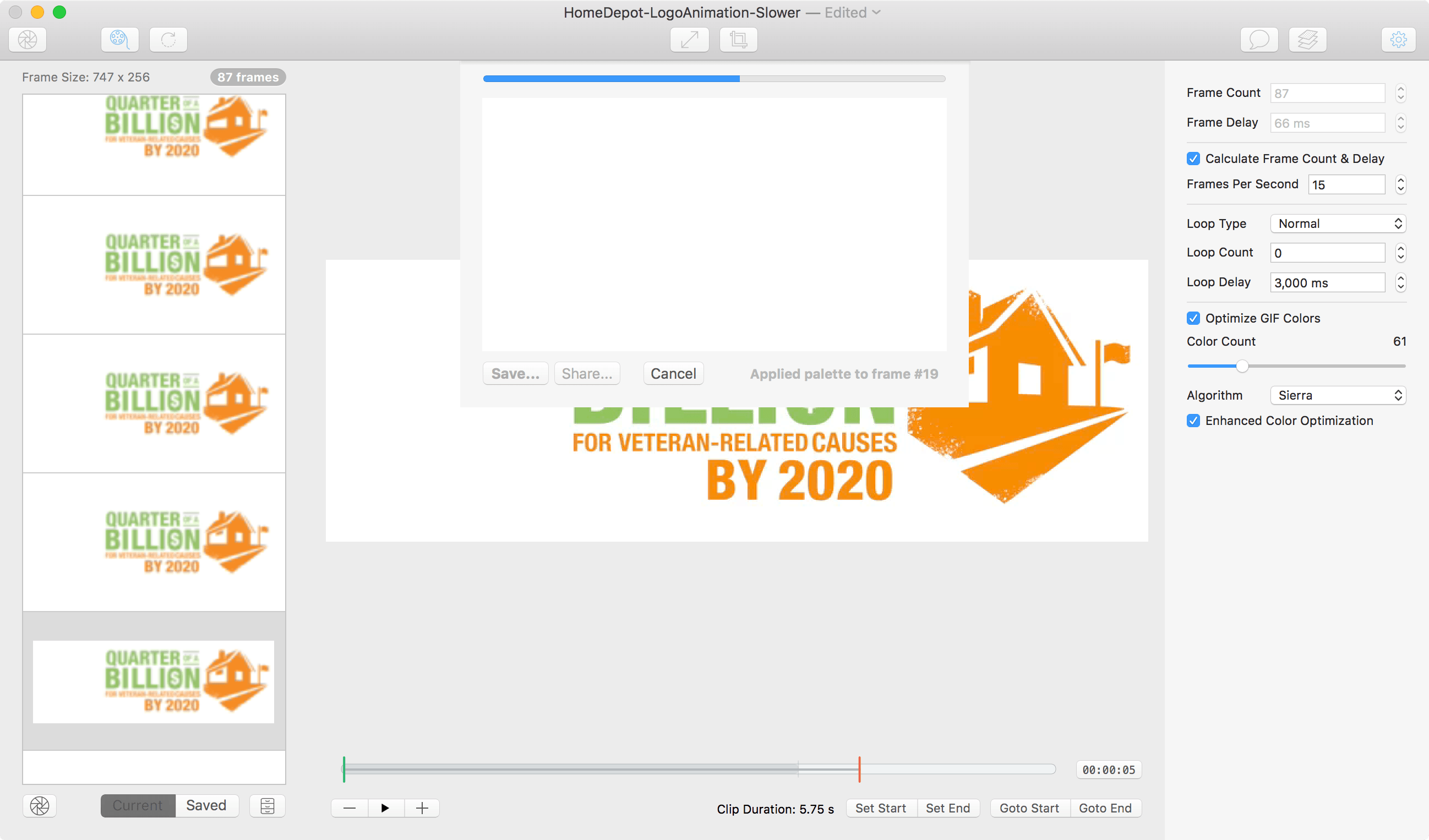The image size is (1429, 840).
Task: Click the Loop Count input field
Action: pos(1328,253)
